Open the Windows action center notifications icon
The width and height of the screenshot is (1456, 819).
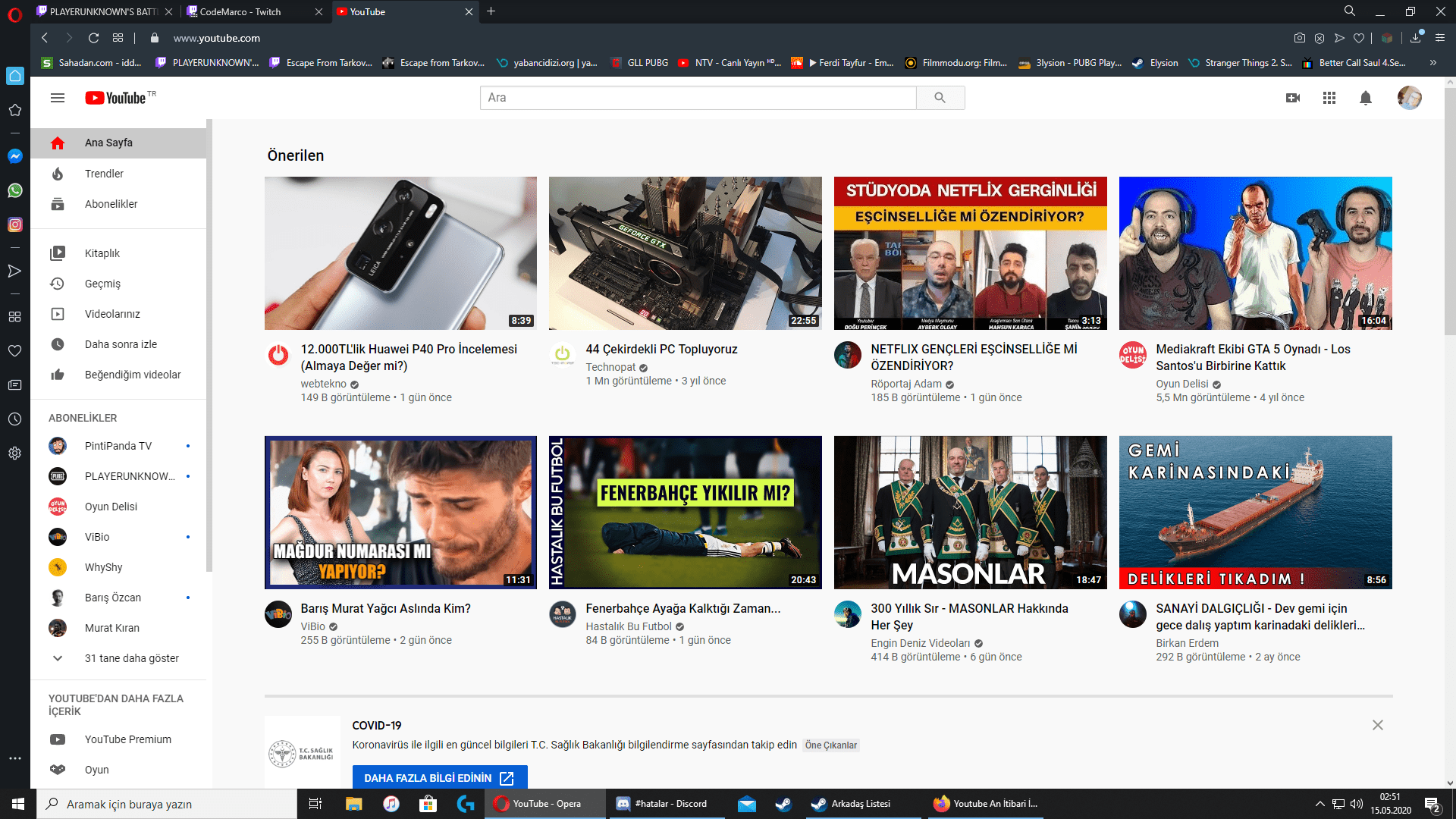1432,804
